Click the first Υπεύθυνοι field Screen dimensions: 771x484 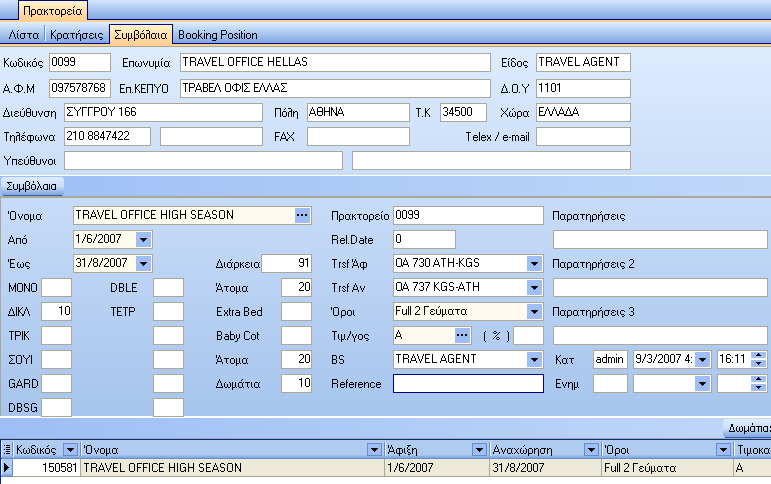point(203,161)
